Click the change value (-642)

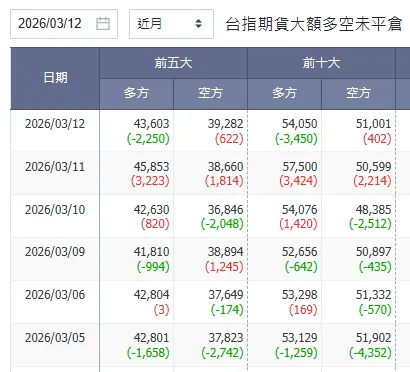[x=301, y=267]
